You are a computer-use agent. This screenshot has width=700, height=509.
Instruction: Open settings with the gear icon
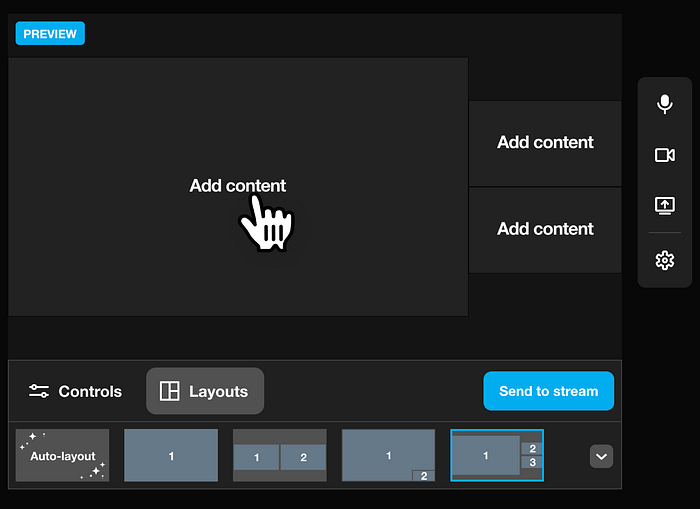click(665, 260)
